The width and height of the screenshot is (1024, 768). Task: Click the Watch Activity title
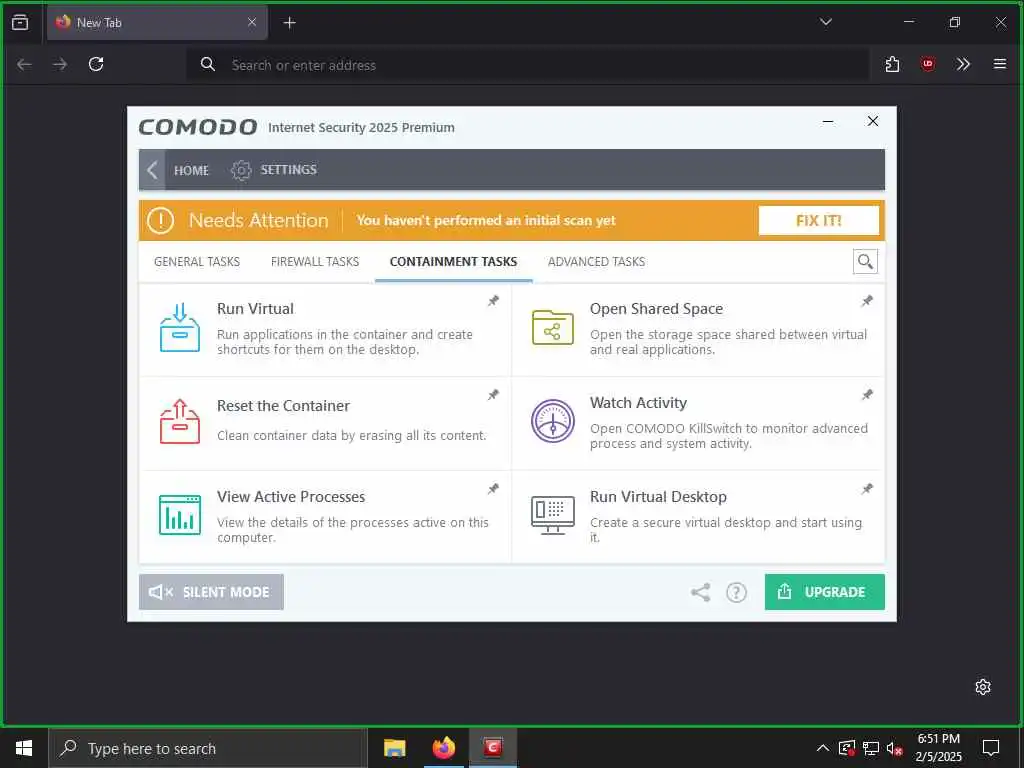point(638,403)
